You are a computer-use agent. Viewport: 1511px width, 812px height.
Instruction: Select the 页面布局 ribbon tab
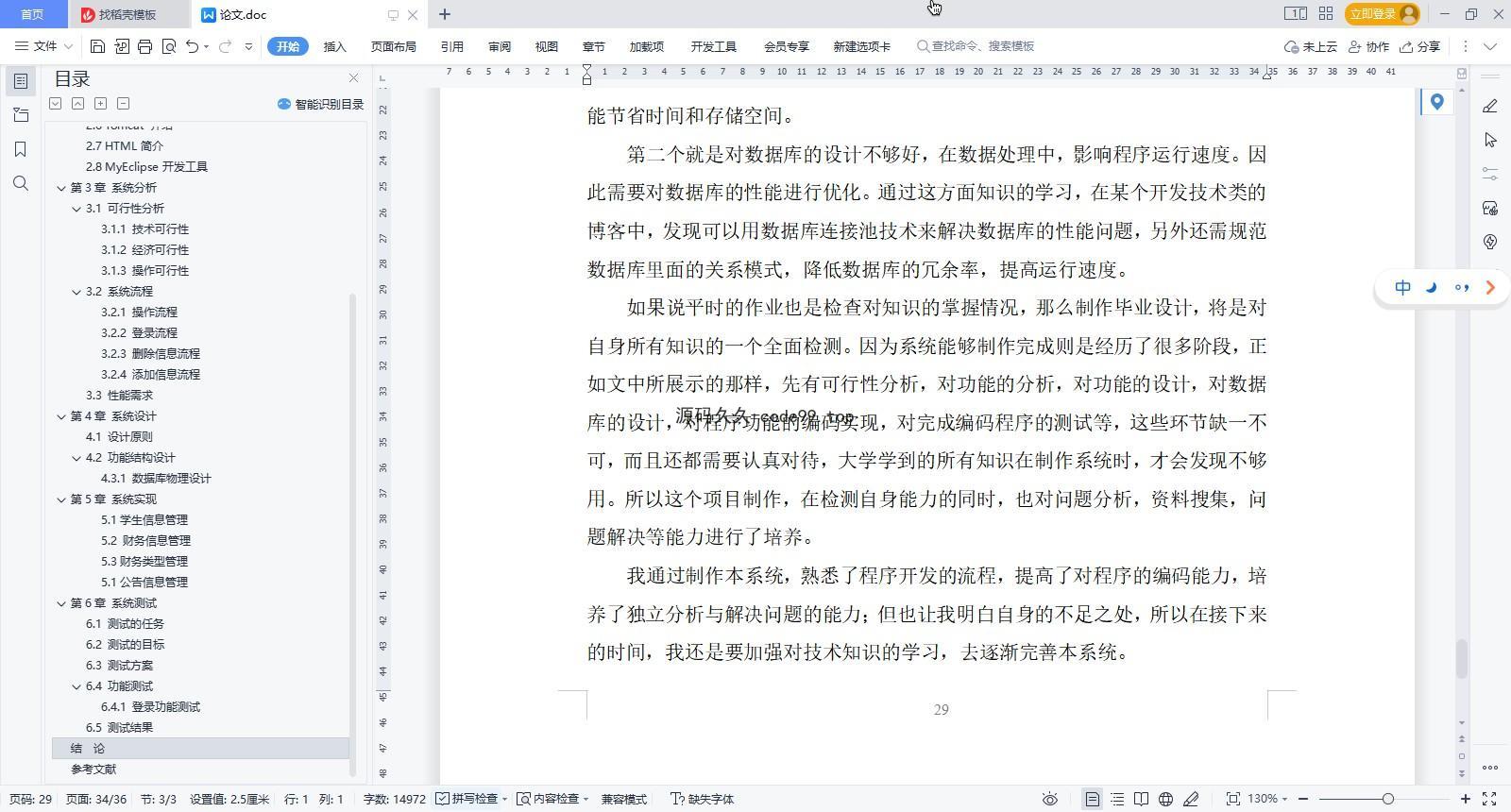pyautogui.click(x=393, y=46)
